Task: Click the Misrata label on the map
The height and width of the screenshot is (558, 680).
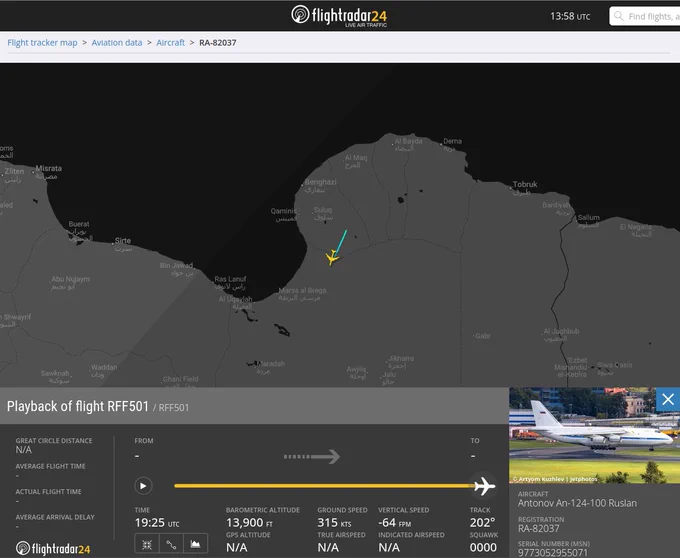Action: (x=48, y=168)
